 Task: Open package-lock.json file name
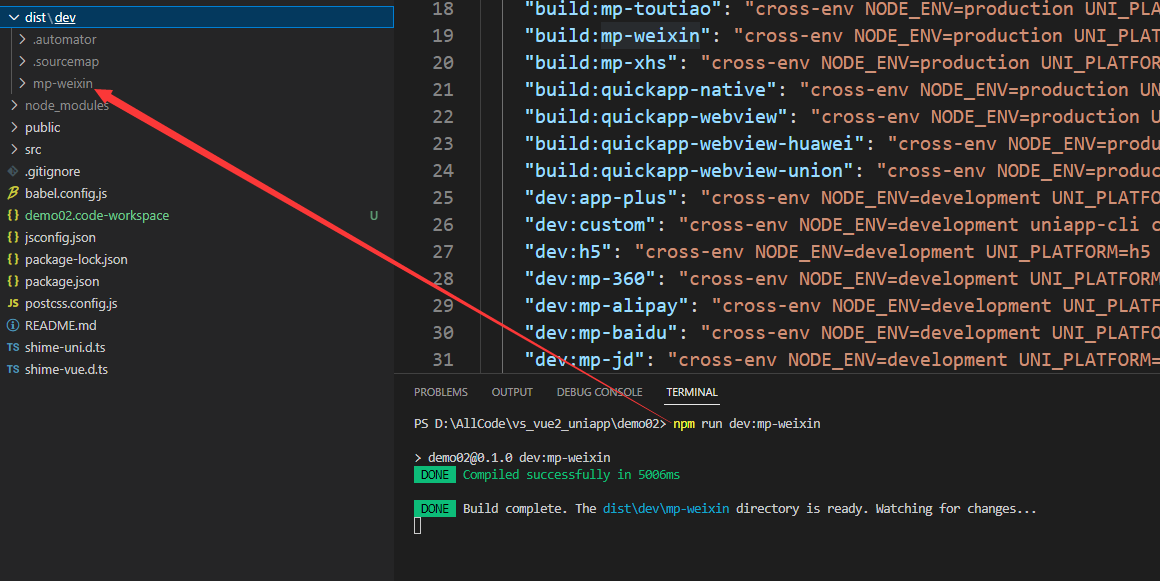[x=76, y=260]
